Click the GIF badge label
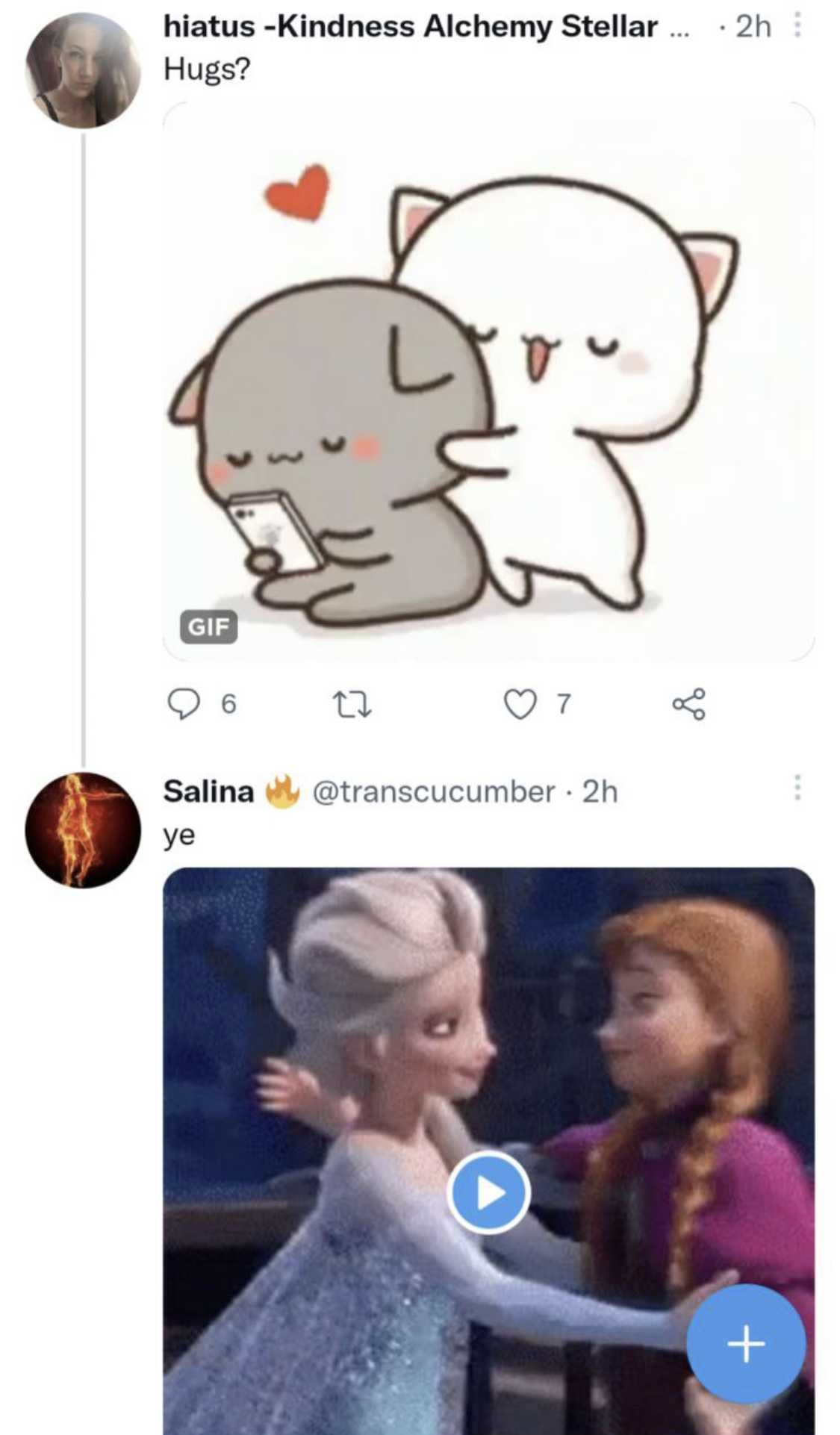Image resolution: width=840 pixels, height=1435 pixels. (x=208, y=626)
